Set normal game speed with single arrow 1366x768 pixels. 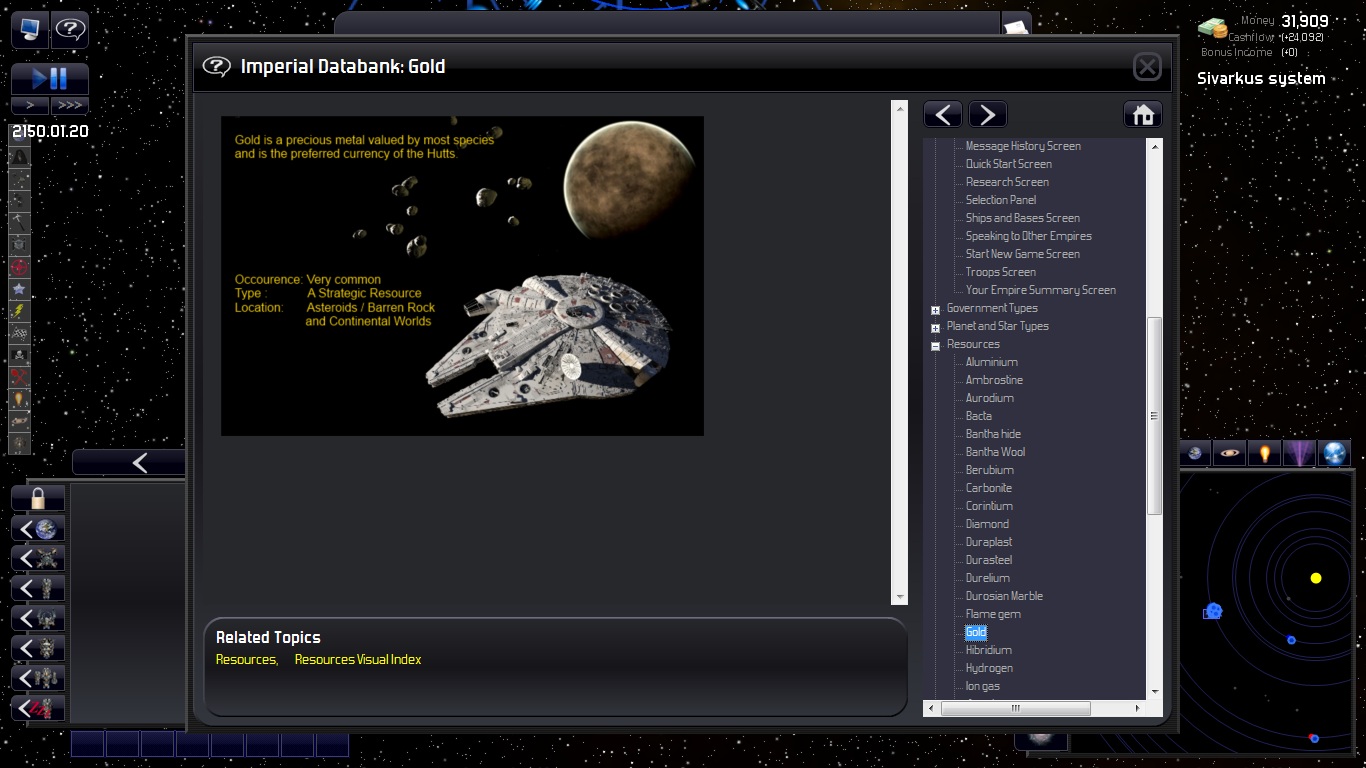point(30,105)
